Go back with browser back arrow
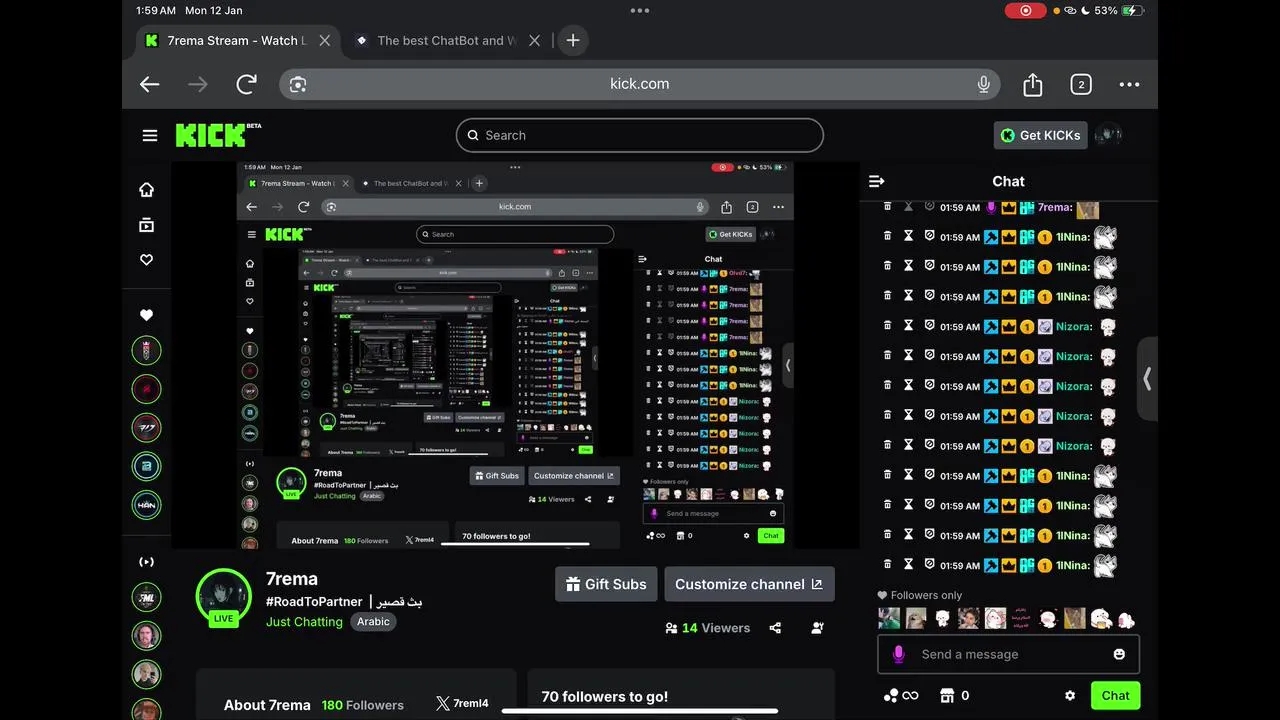Viewport: 1280px width, 720px height. (150, 84)
